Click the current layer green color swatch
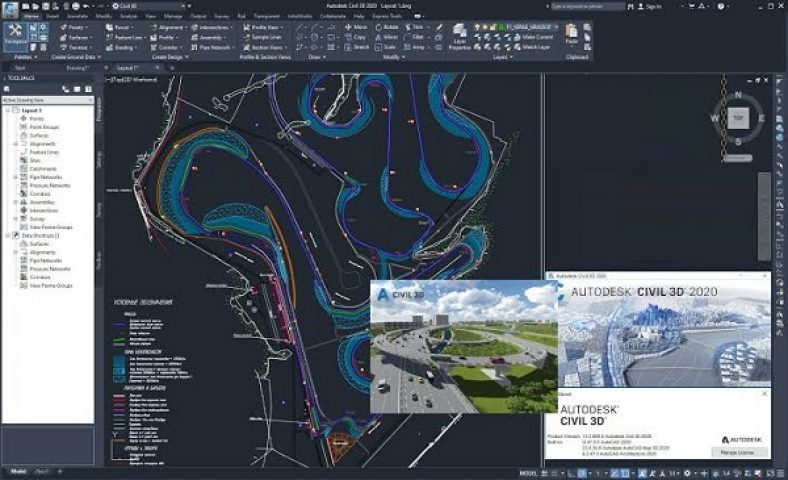788x480 pixels. click(502, 27)
